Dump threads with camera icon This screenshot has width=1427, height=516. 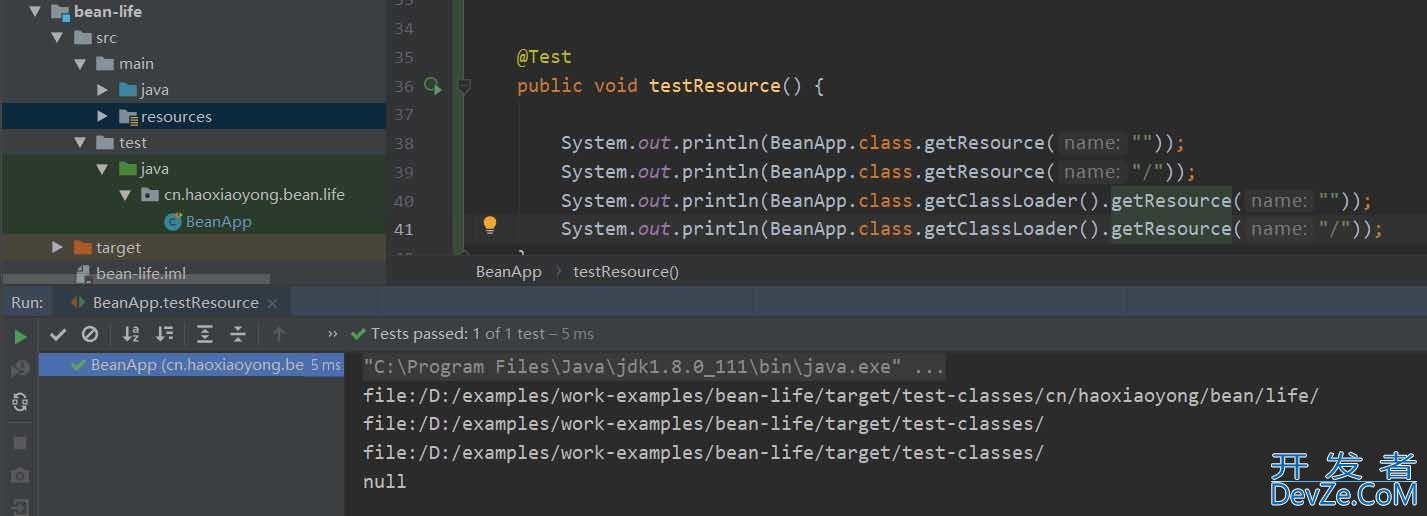20,476
